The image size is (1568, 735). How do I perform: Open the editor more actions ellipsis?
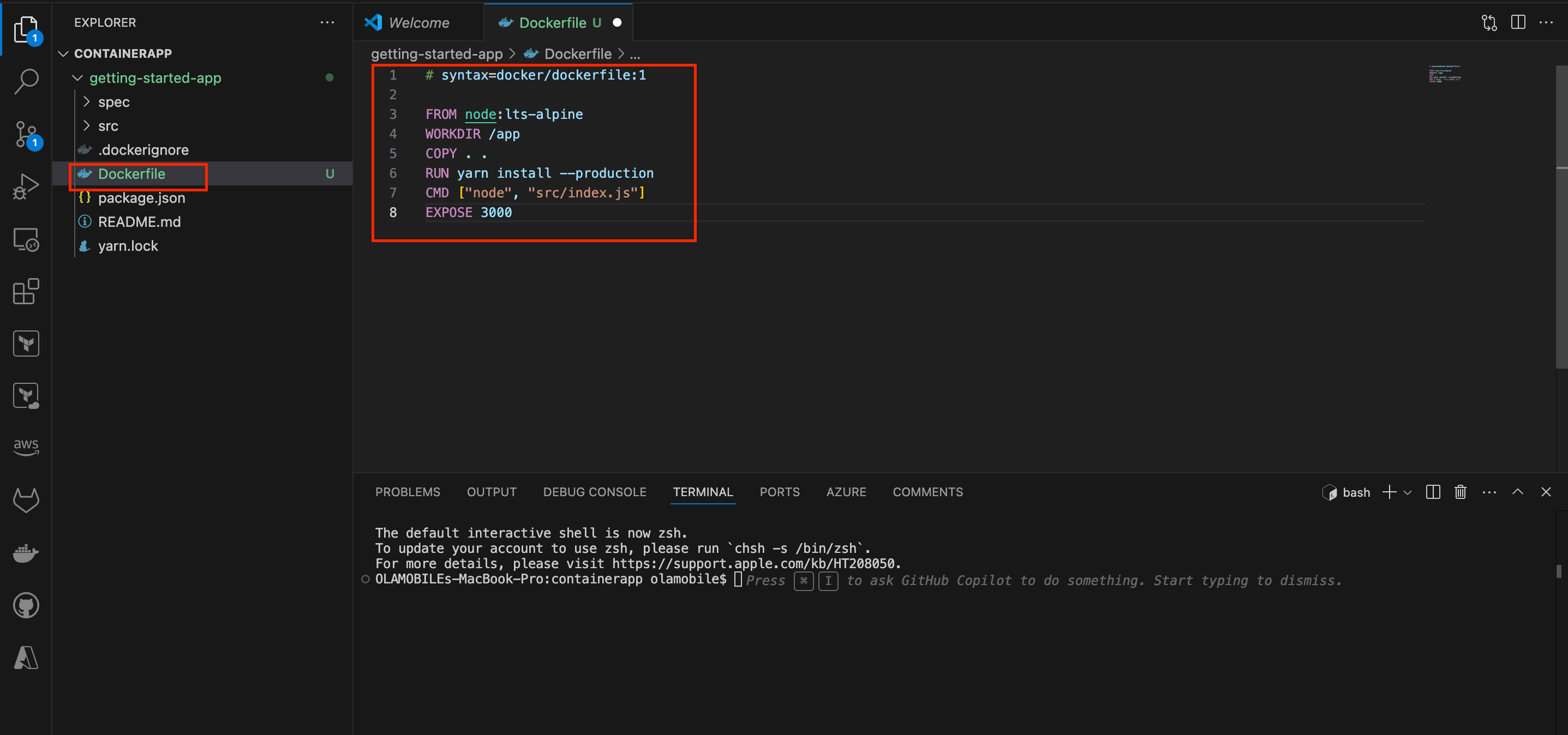(x=1546, y=22)
